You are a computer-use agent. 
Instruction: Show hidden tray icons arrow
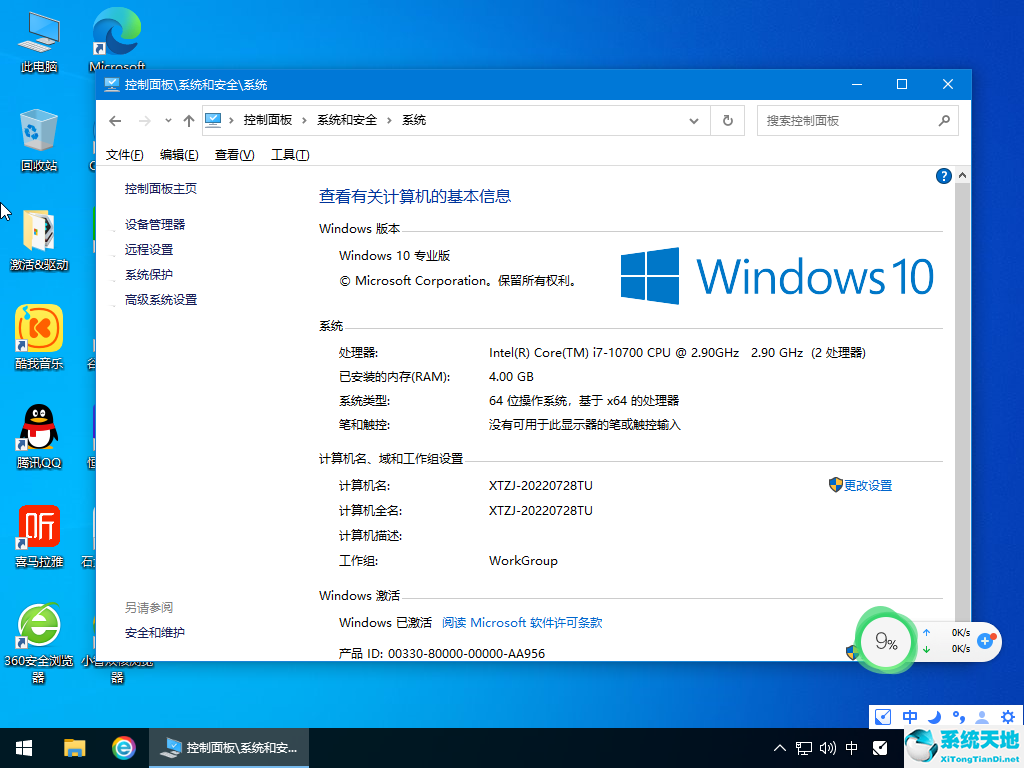780,748
